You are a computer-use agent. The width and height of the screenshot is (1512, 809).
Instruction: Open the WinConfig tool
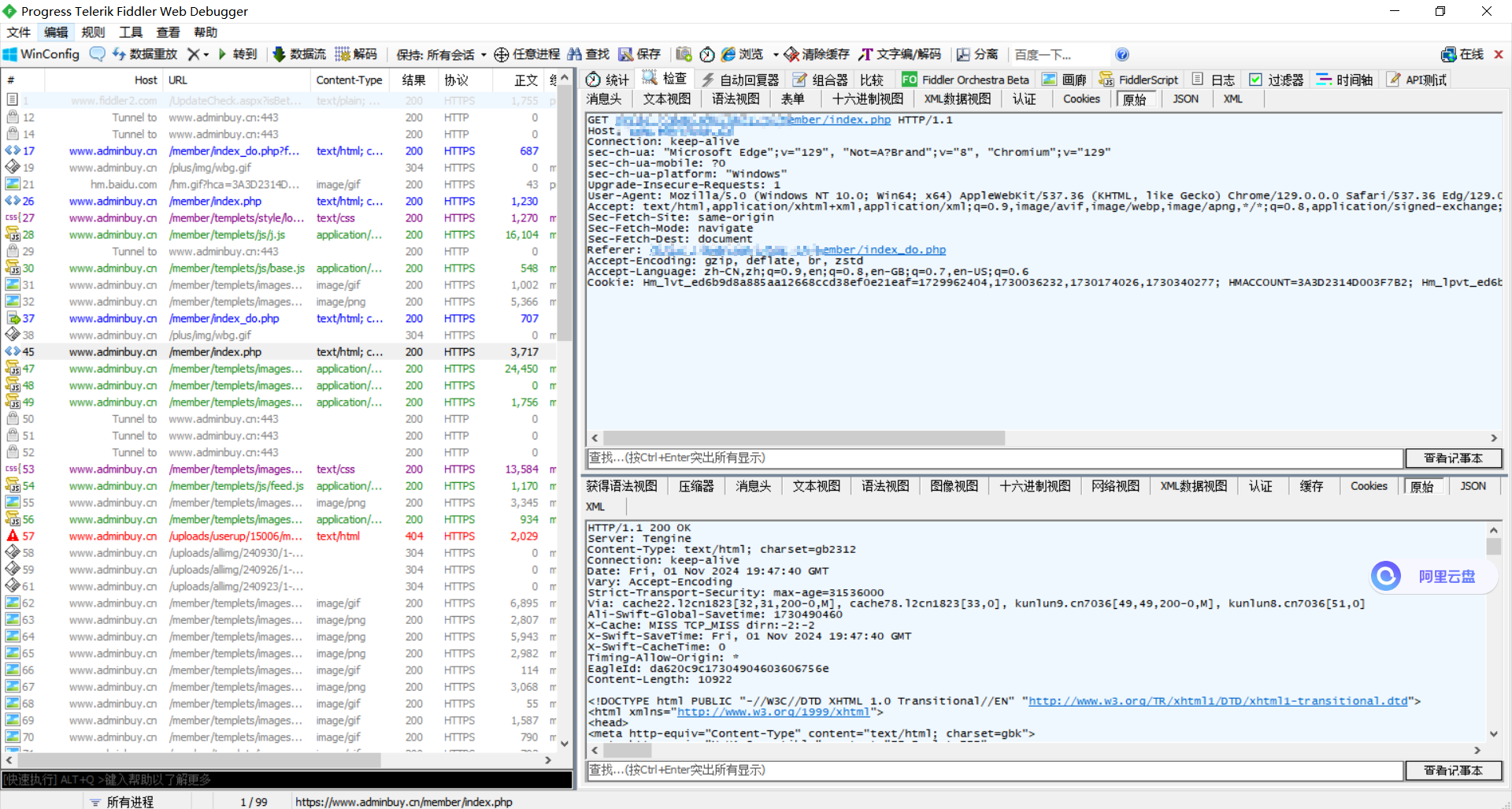tap(42, 54)
